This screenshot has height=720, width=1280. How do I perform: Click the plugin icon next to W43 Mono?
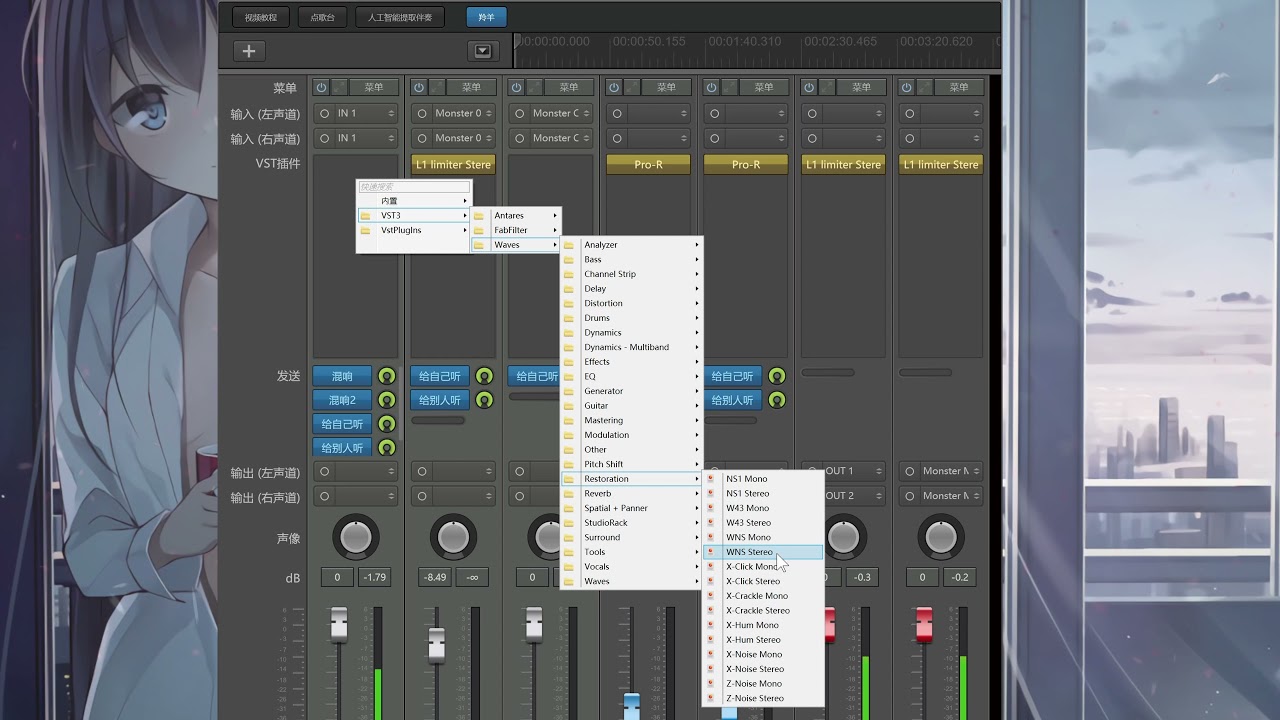(711, 508)
